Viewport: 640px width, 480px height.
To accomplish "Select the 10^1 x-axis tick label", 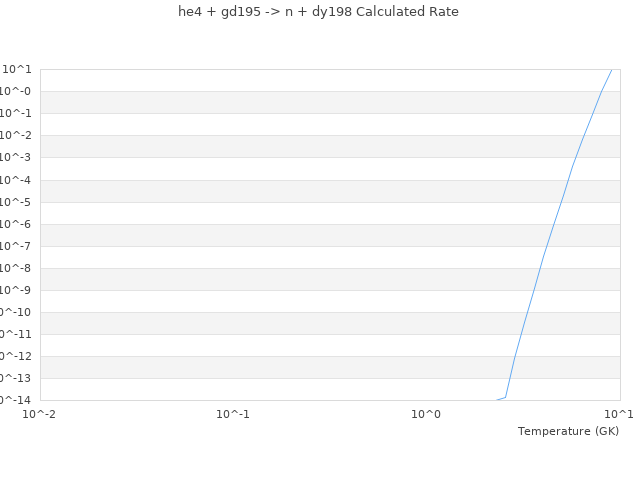I will point(619,414).
